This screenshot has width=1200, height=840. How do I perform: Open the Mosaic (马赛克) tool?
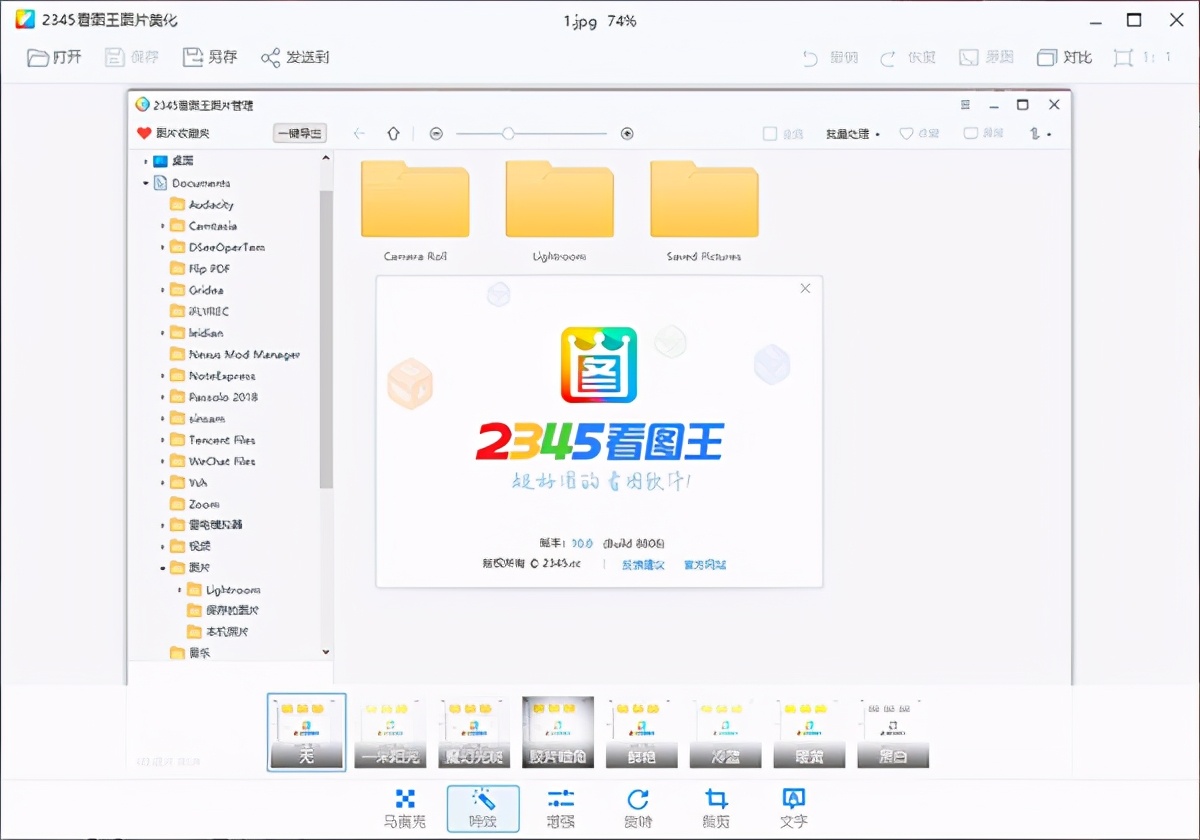(x=405, y=808)
